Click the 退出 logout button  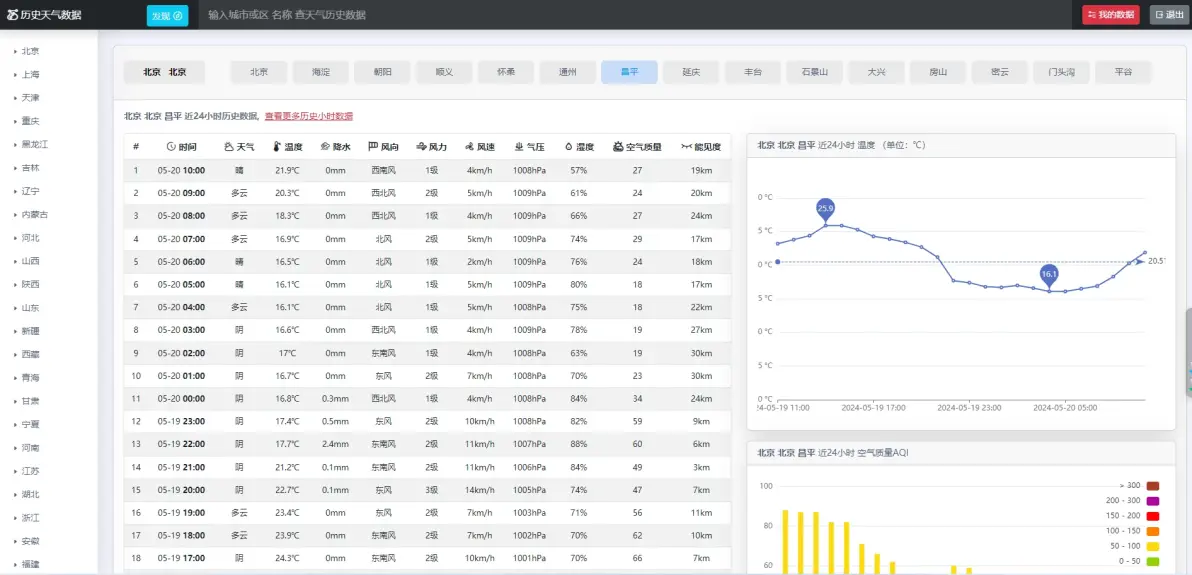1168,15
